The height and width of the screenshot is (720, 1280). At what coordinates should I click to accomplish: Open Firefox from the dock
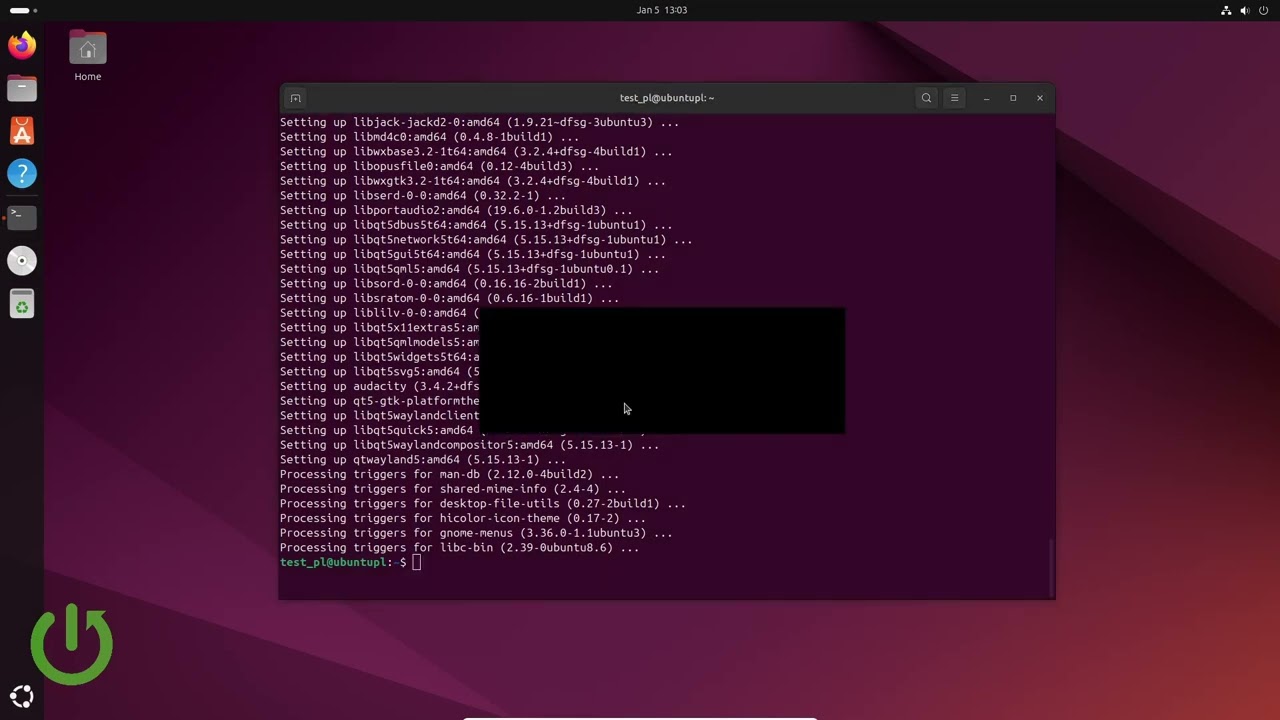(x=22, y=45)
